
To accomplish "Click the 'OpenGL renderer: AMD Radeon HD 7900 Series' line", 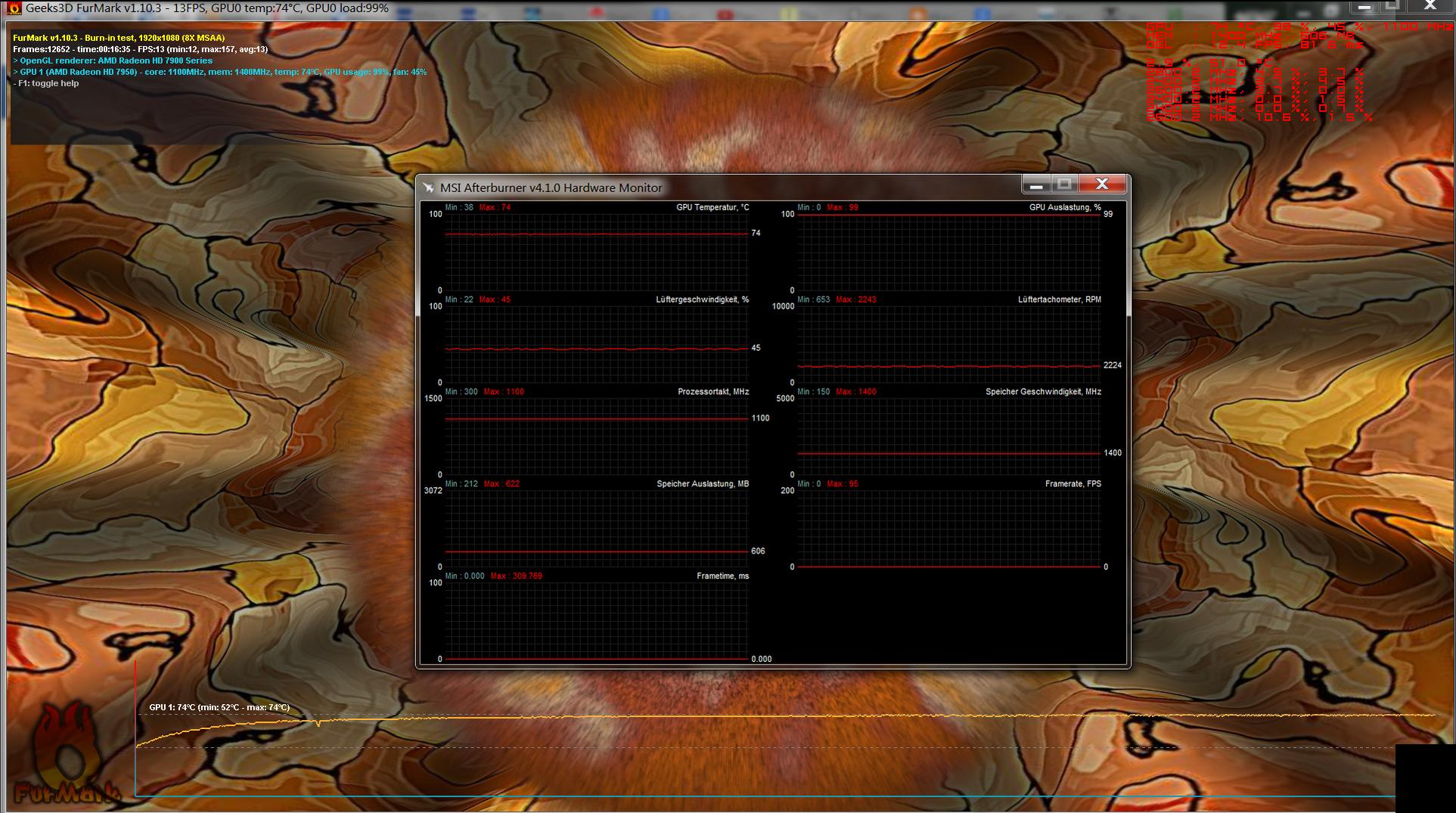I will tap(113, 61).
